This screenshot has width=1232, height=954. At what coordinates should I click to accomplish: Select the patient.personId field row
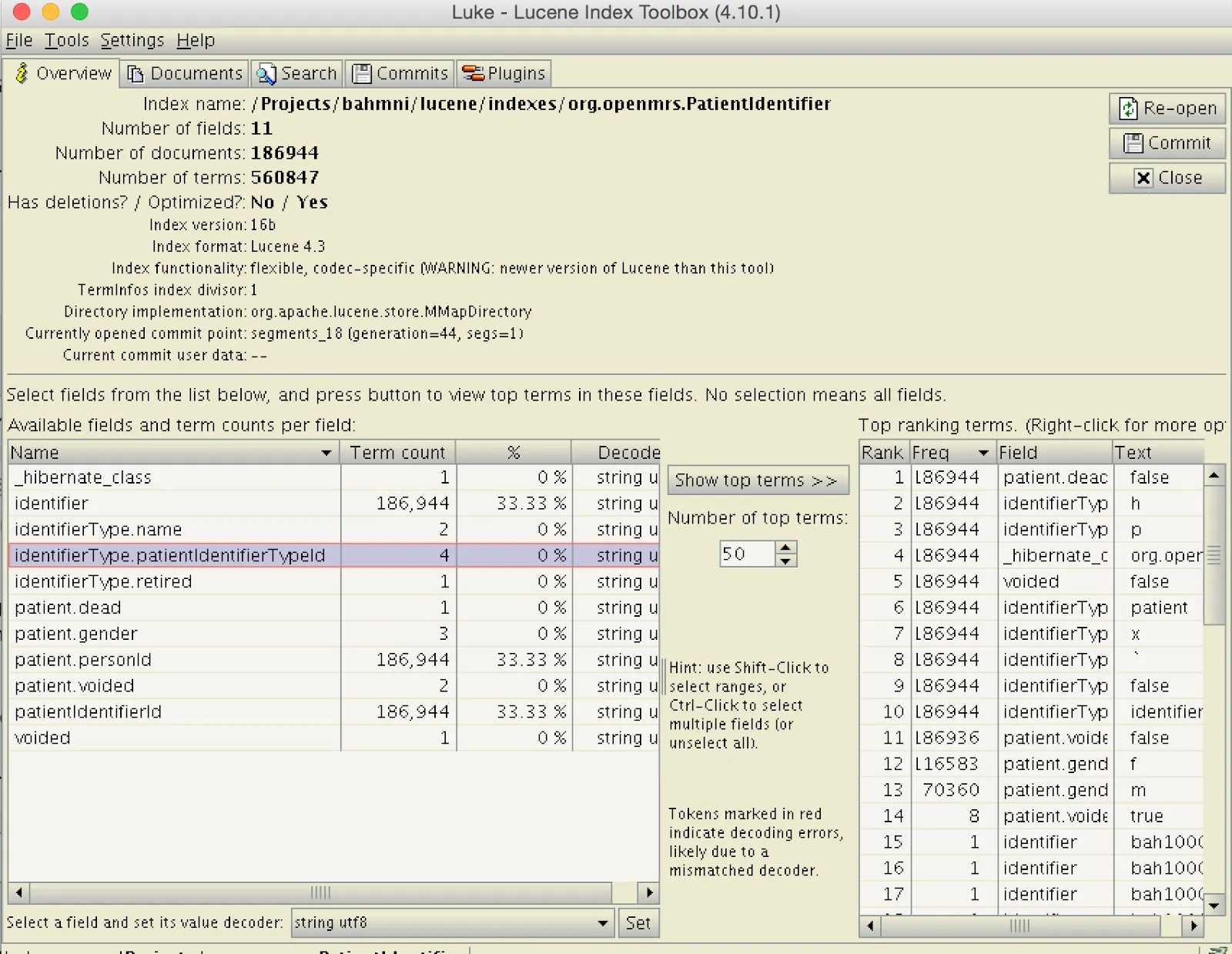pos(333,660)
